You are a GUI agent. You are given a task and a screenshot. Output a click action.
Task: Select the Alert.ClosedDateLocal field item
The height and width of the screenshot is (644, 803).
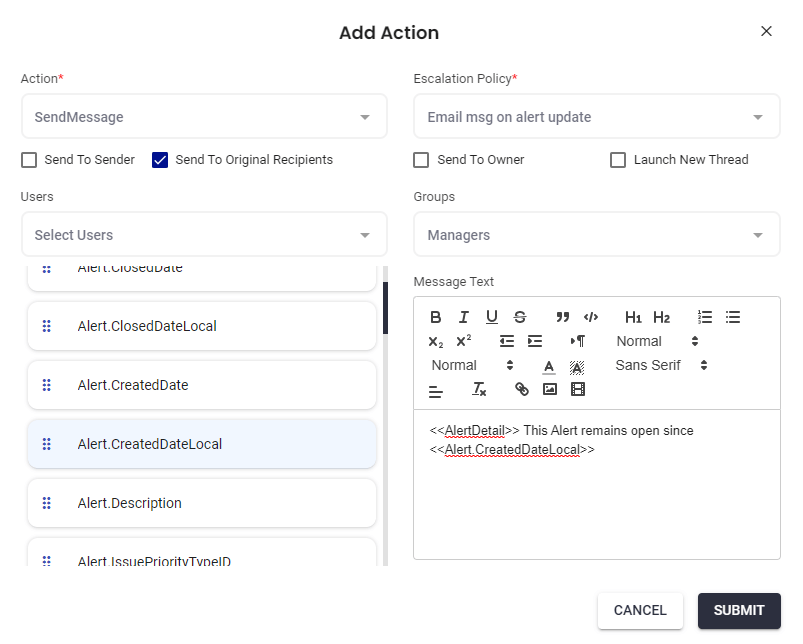202,326
